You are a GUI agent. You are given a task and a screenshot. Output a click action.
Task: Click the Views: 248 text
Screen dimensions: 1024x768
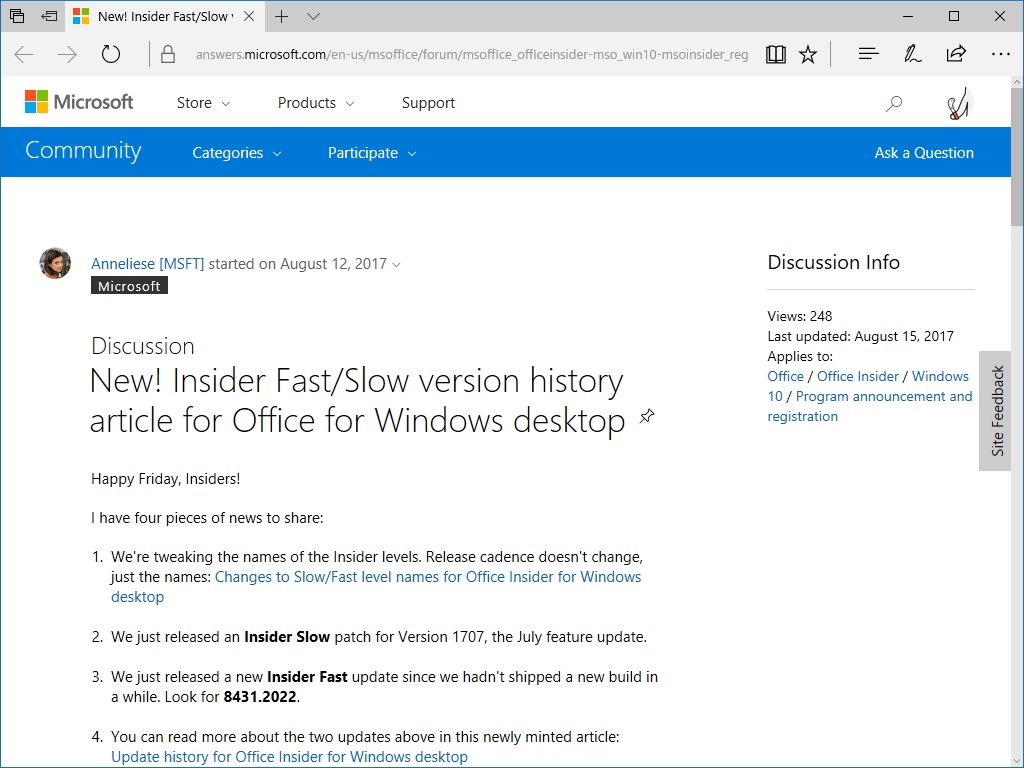point(799,316)
